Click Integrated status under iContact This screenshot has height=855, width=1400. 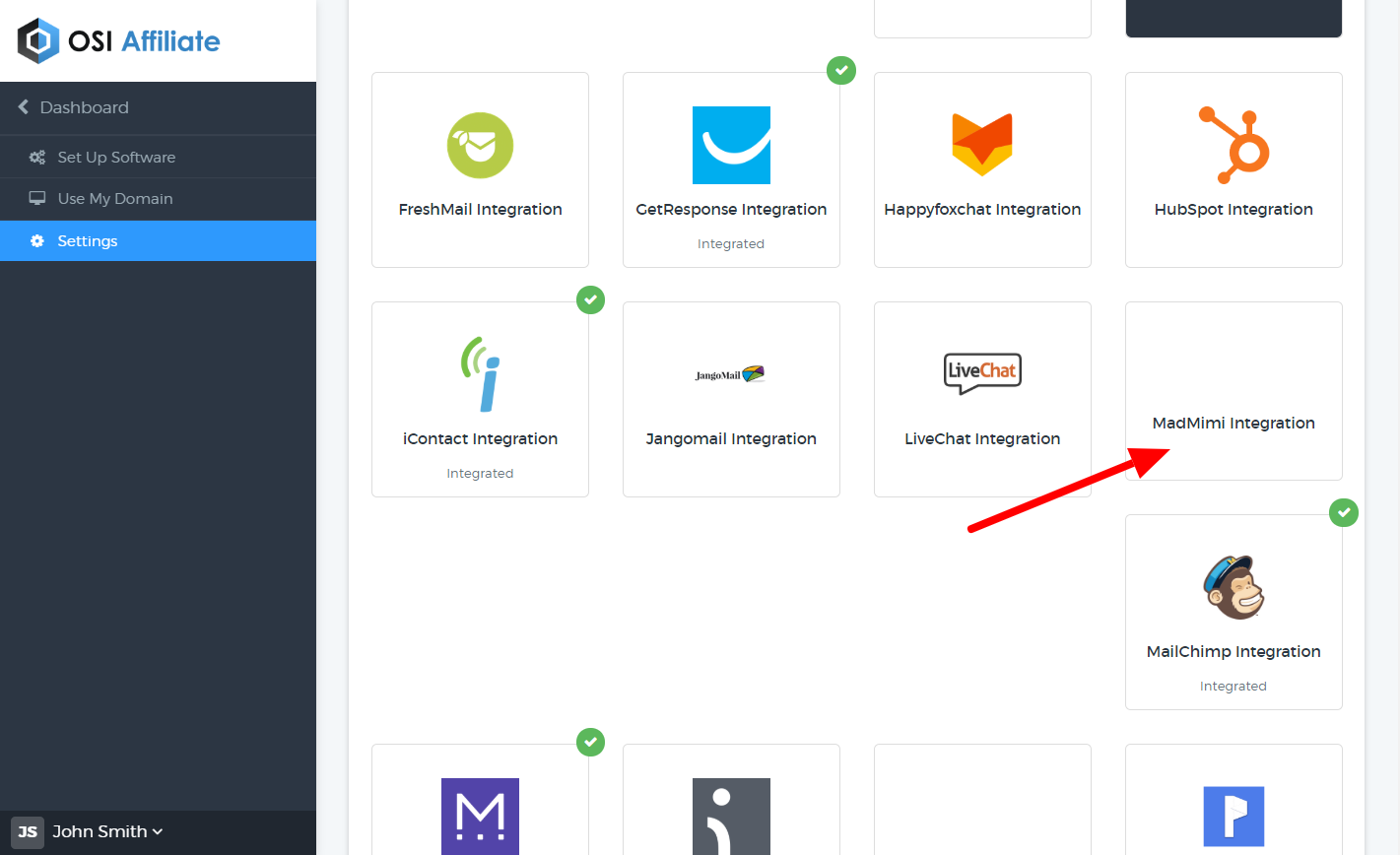(x=480, y=474)
